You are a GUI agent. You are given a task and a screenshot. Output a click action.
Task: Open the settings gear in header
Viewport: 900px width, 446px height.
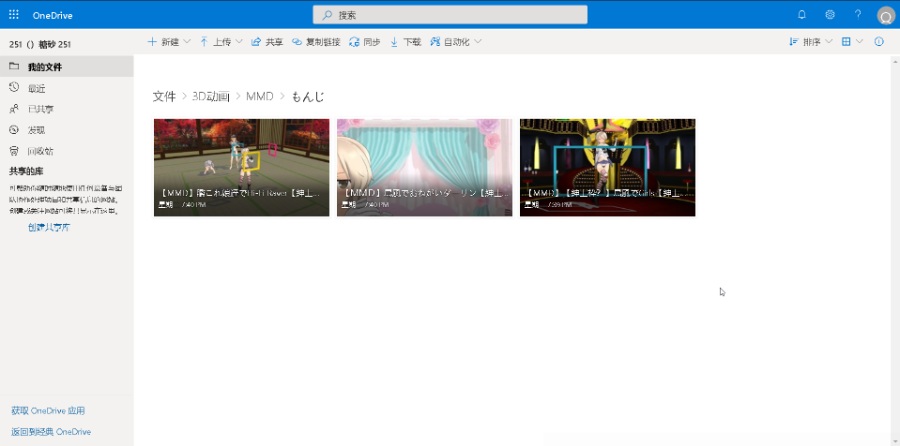829,15
